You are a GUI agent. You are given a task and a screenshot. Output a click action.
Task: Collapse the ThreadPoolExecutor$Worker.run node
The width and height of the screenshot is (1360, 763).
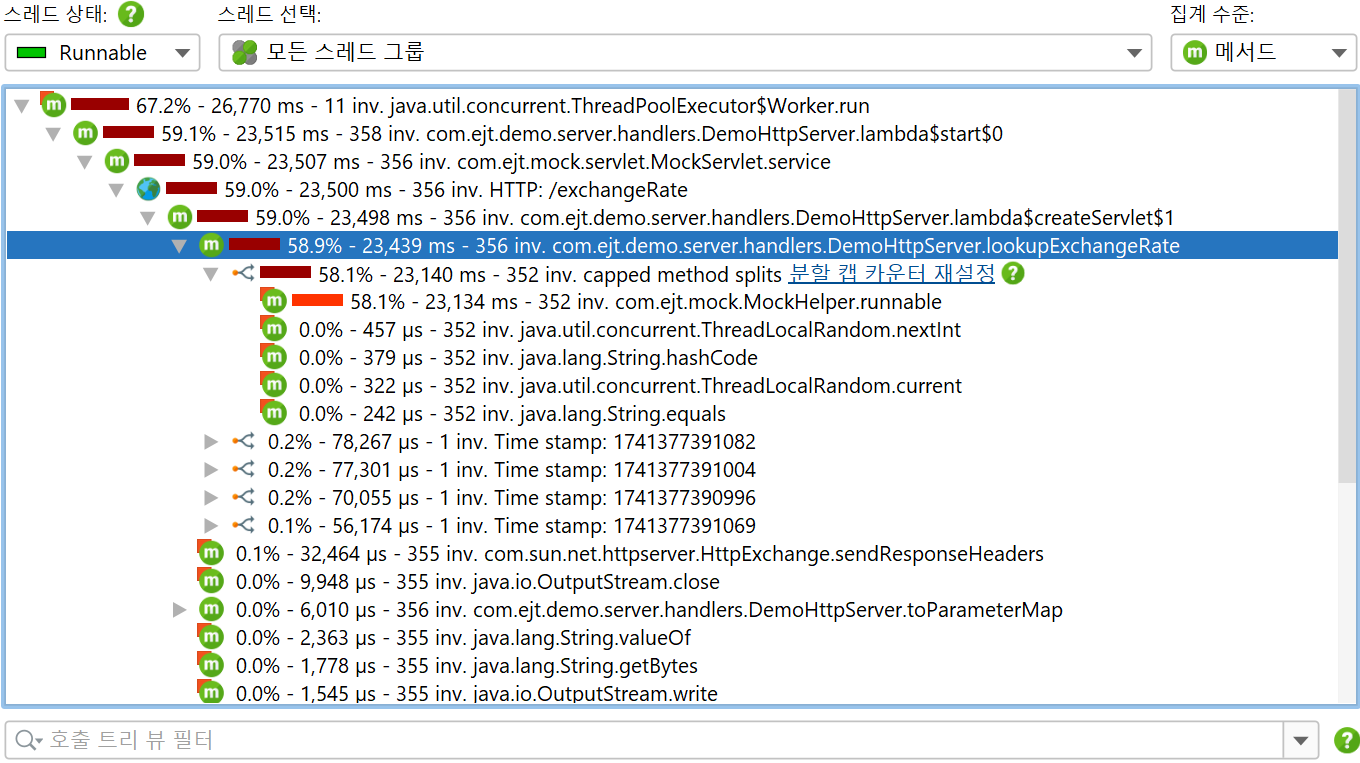22,106
